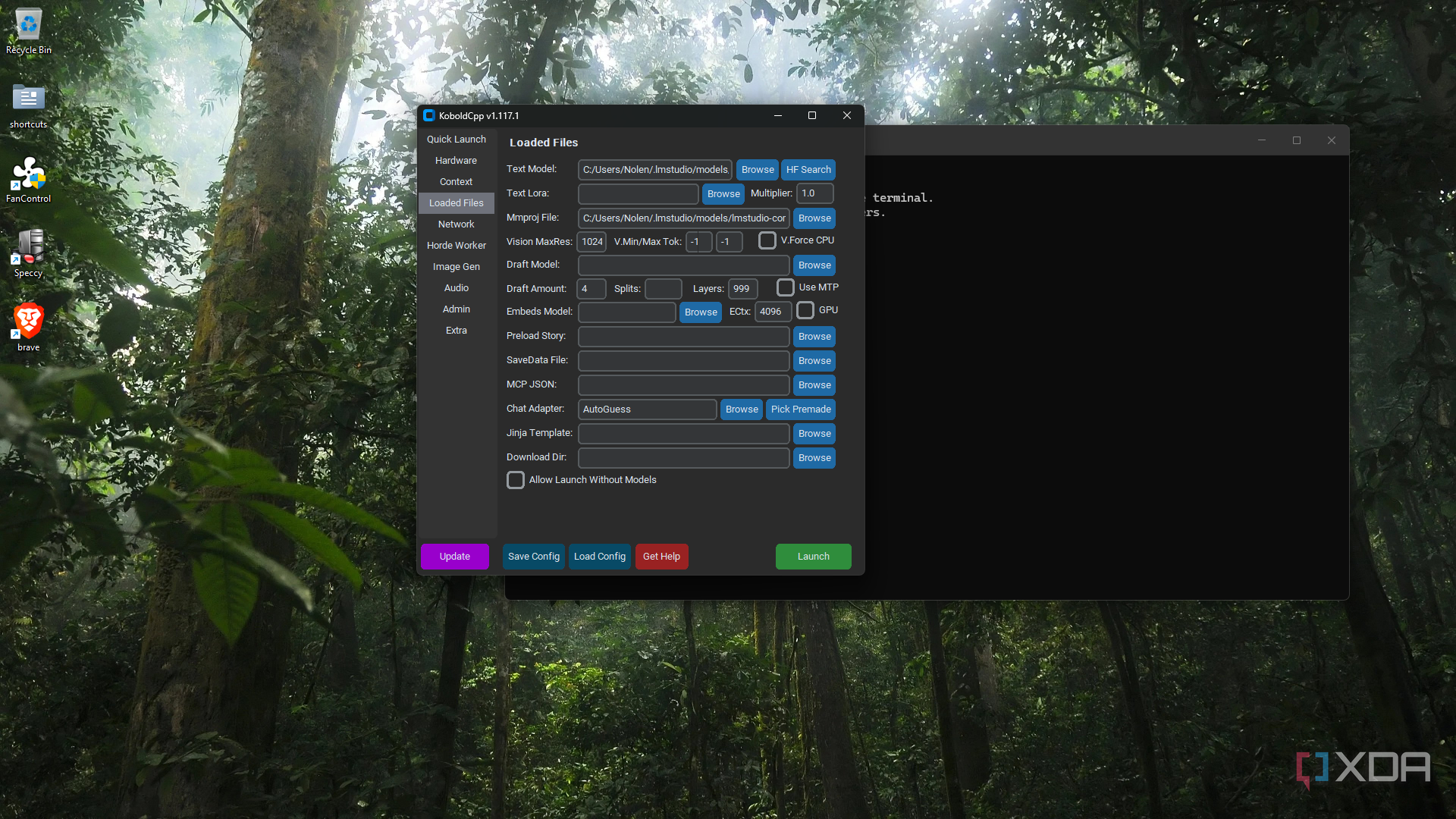Click the red Get Help button
The width and height of the screenshot is (1456, 819).
tap(661, 557)
